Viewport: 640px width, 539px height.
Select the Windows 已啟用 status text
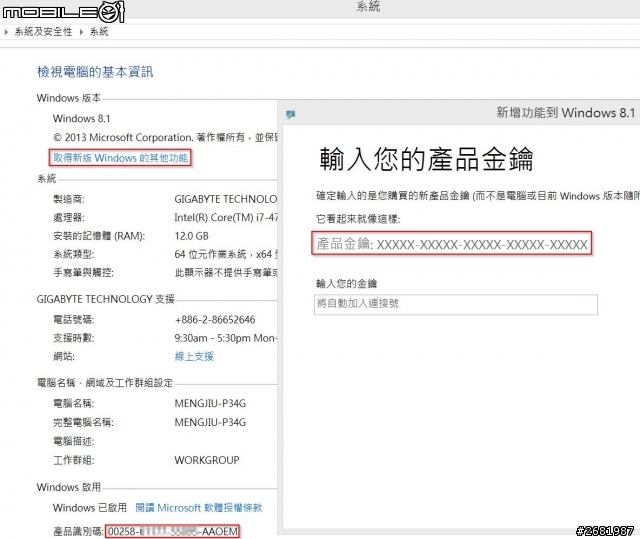pyautogui.click(x=90, y=508)
